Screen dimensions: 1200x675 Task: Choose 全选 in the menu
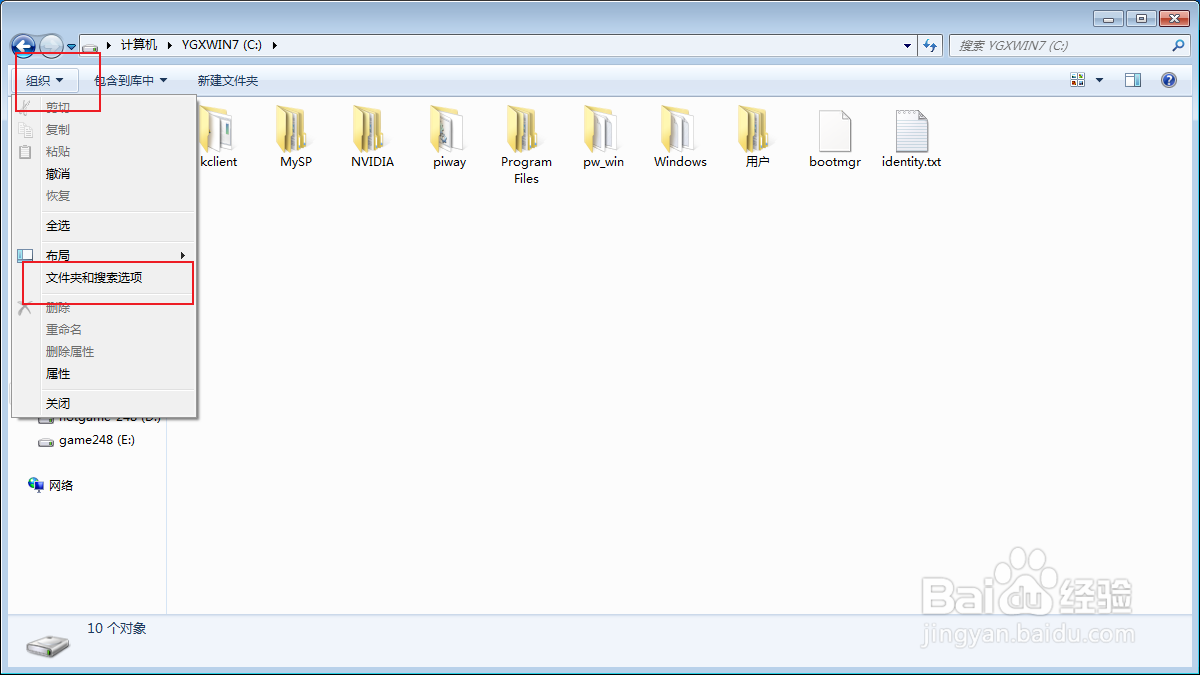coord(104,225)
